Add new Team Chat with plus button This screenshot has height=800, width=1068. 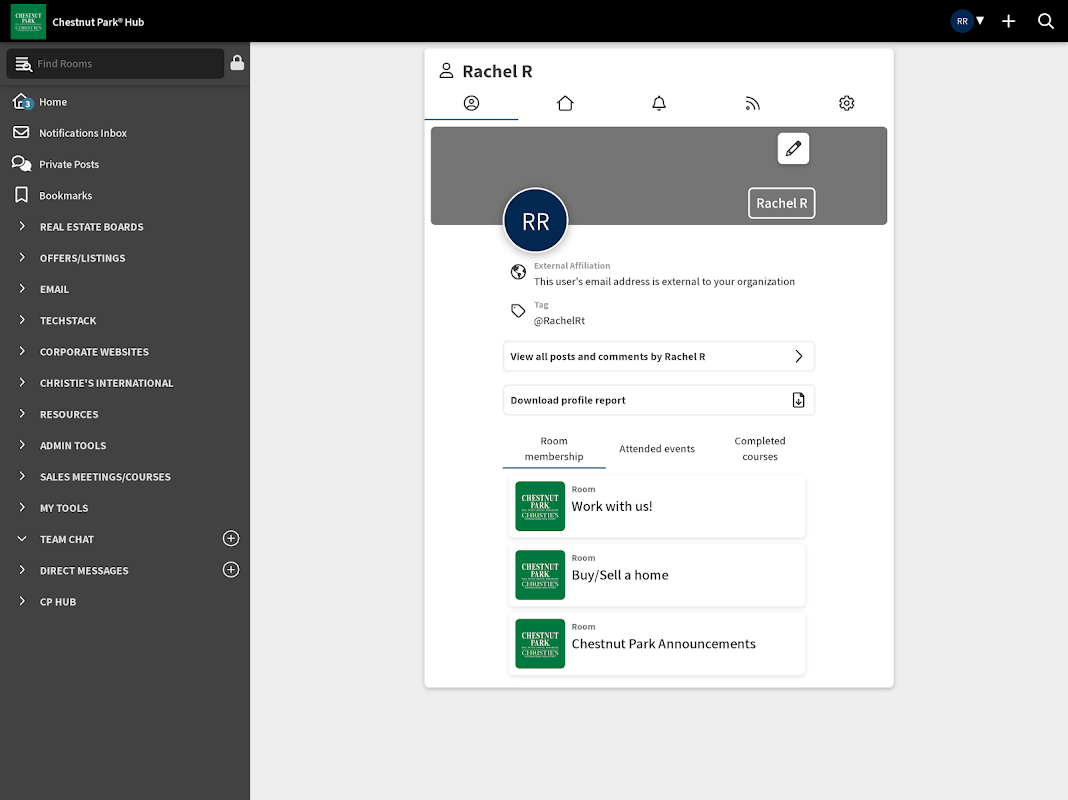(231, 539)
